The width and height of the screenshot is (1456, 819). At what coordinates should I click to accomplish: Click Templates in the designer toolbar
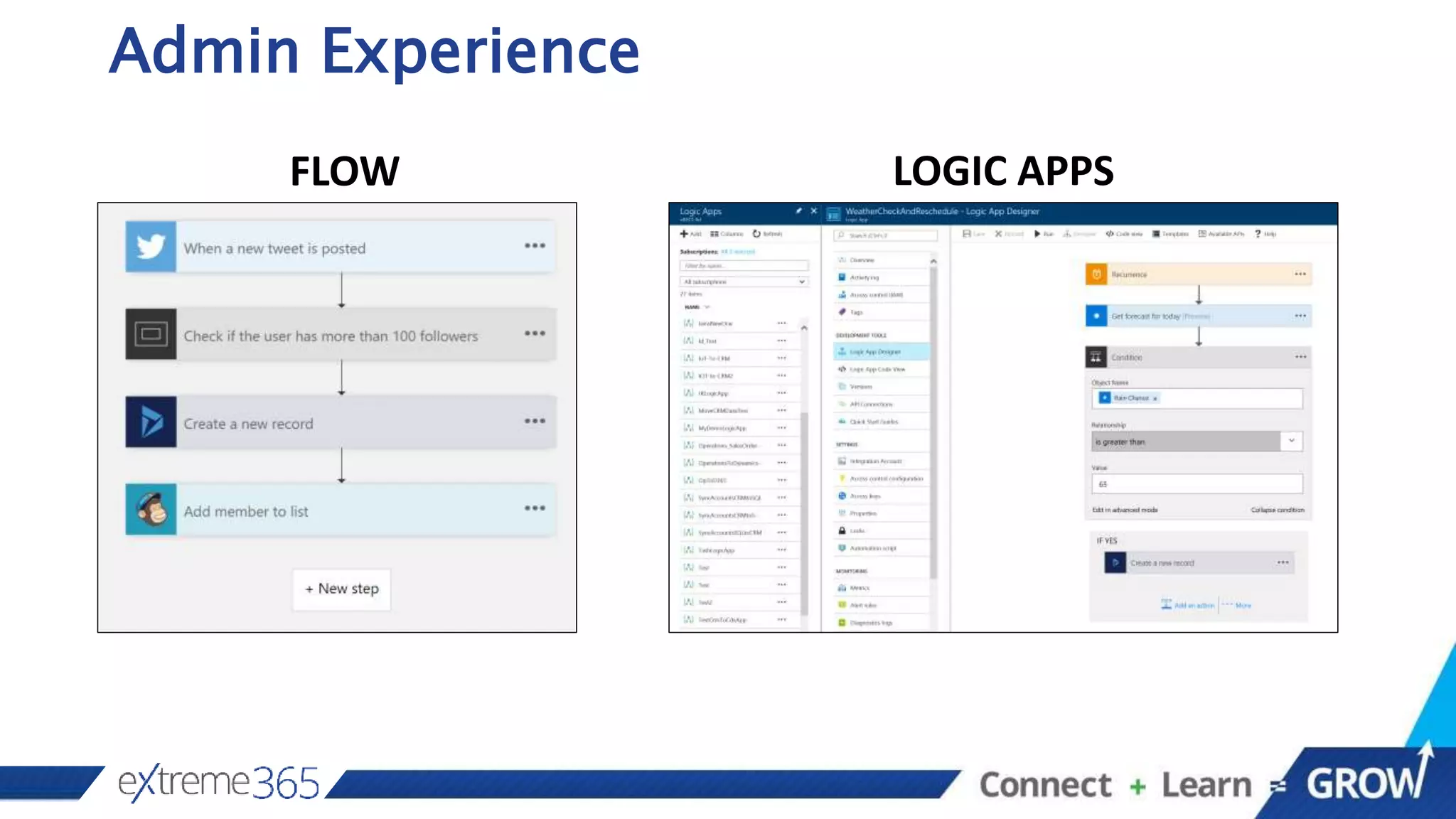pyautogui.click(x=1170, y=234)
